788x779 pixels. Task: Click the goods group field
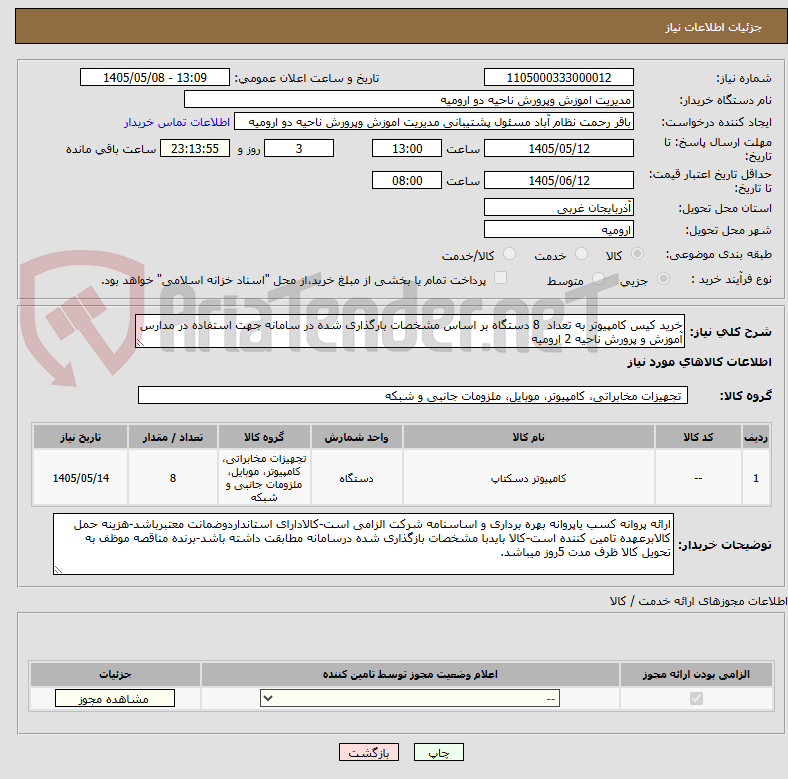click(413, 396)
